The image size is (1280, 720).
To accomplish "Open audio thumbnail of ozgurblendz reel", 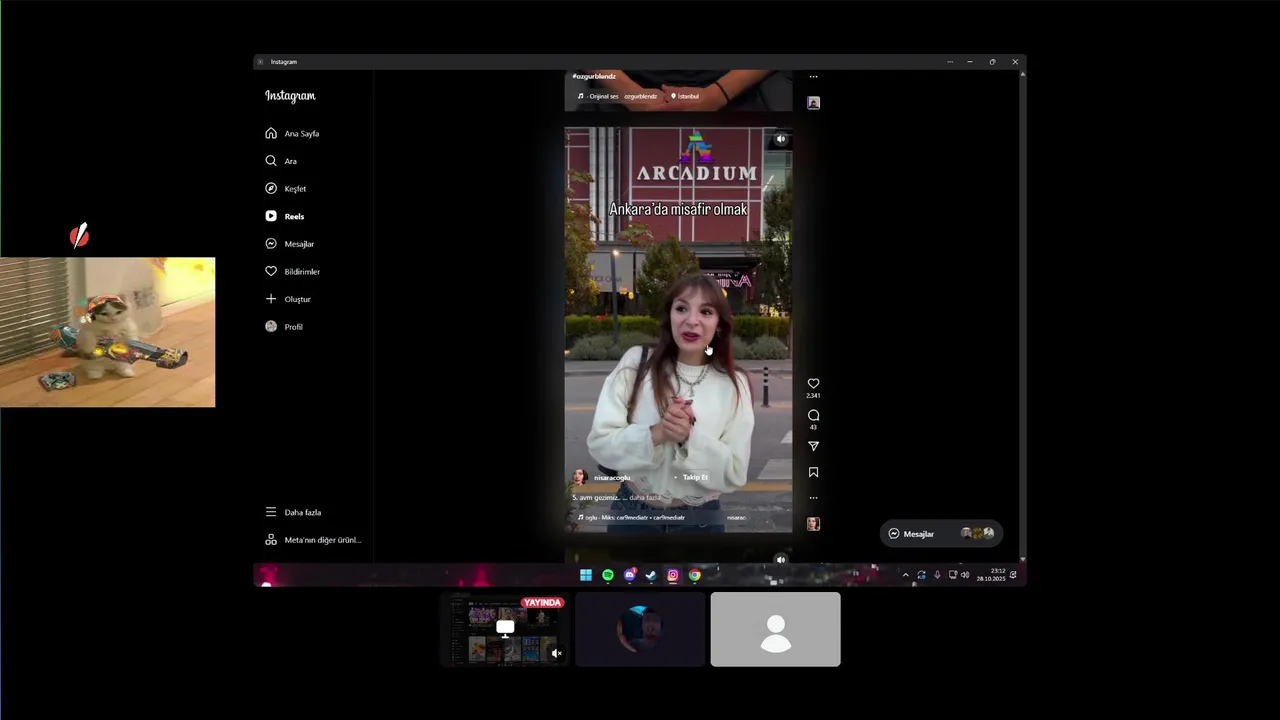I will click(x=813, y=103).
